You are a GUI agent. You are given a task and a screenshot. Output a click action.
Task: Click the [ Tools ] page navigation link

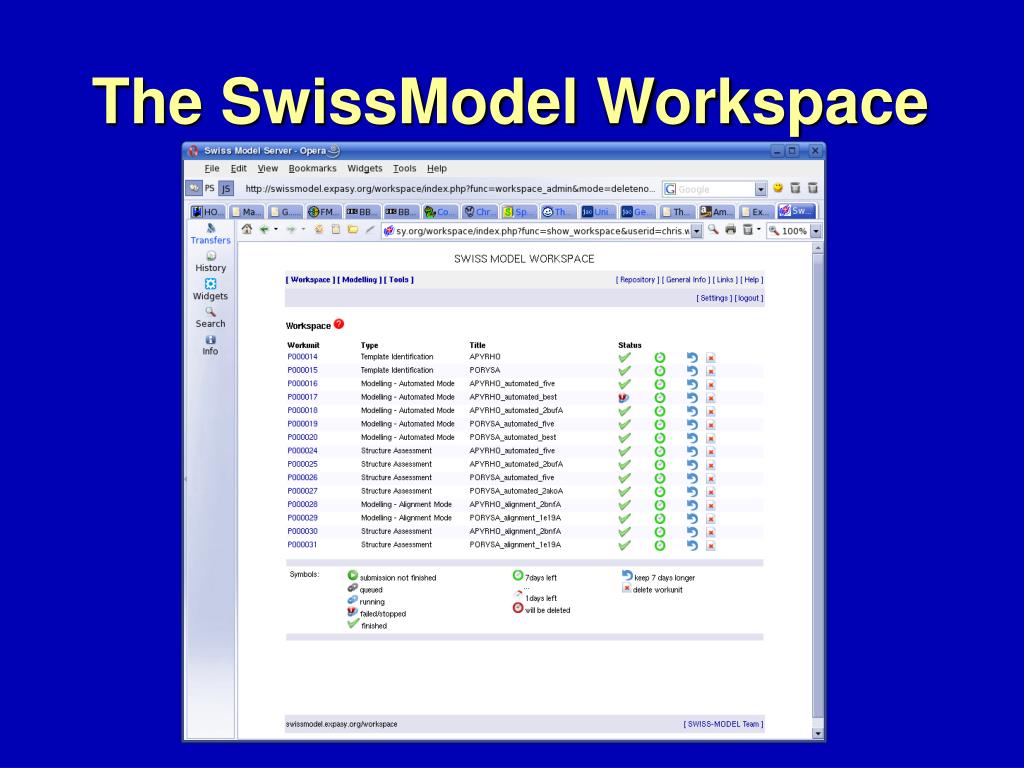[399, 280]
